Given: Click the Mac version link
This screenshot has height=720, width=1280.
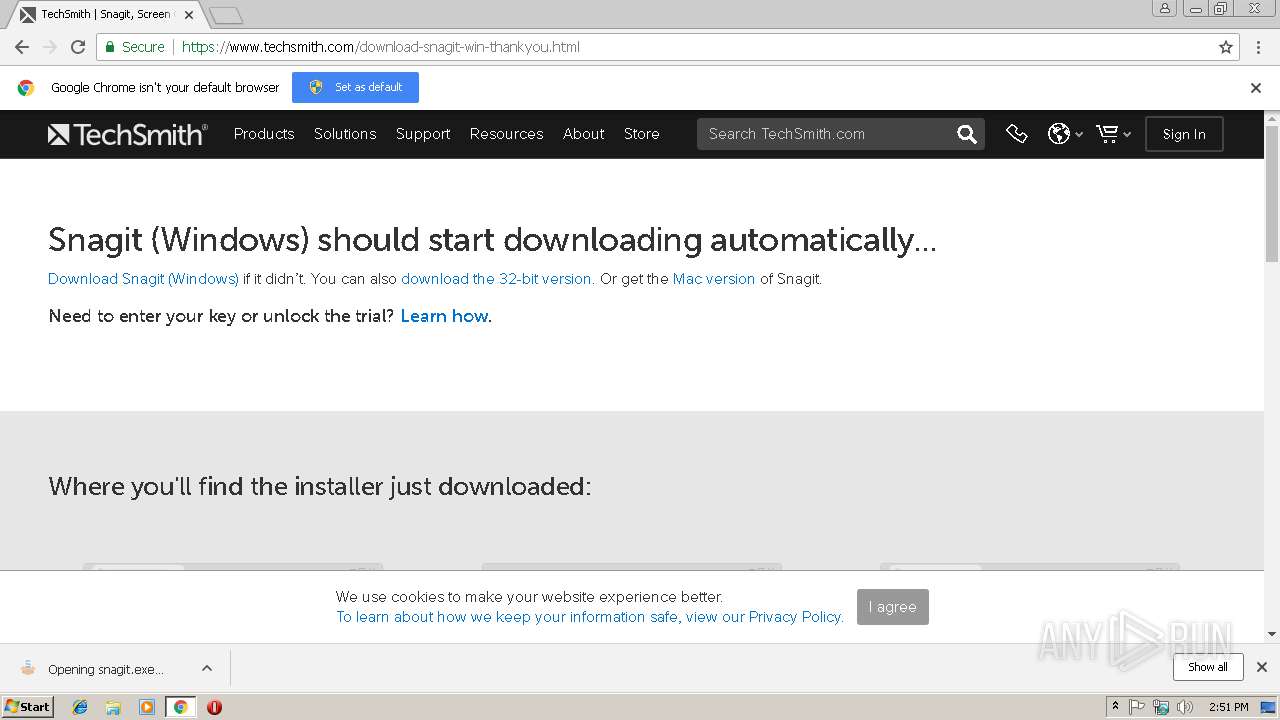Looking at the screenshot, I should click(714, 279).
